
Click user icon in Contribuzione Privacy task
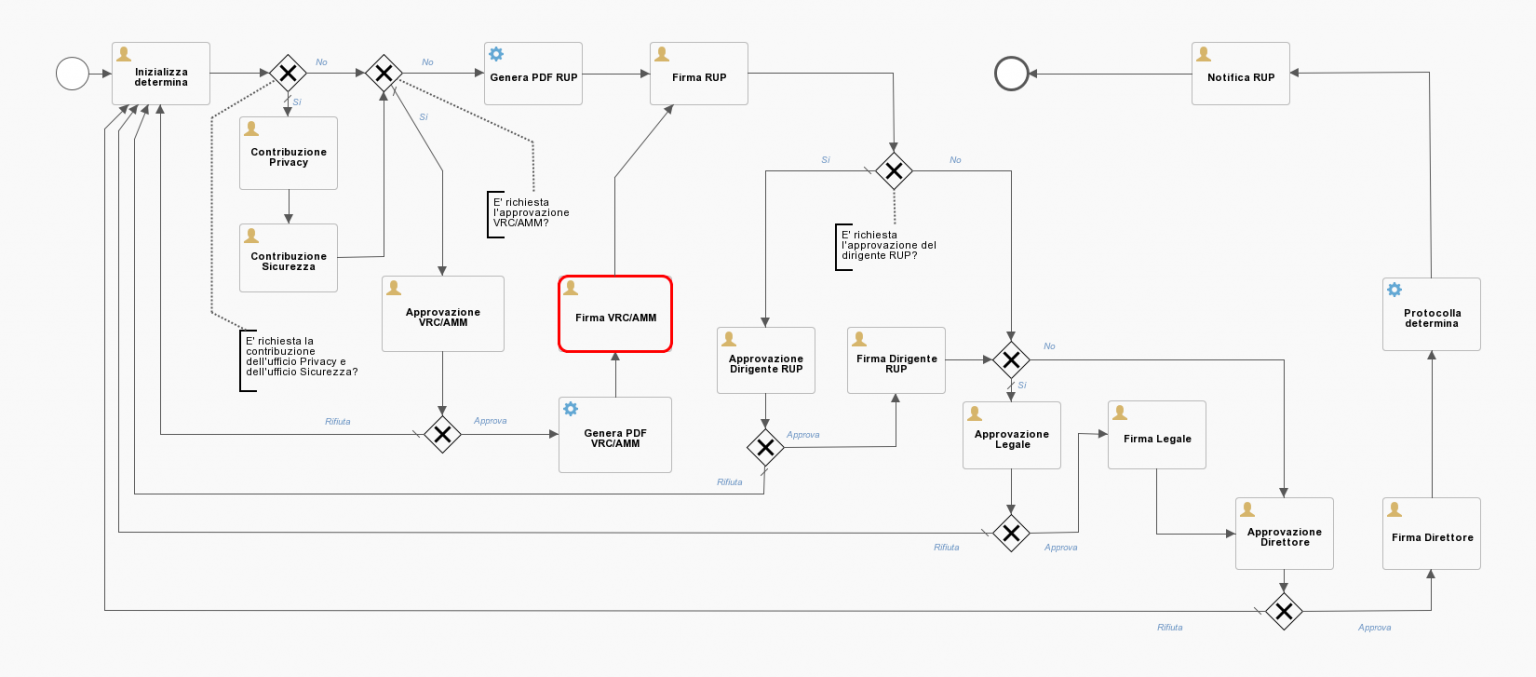[252, 128]
